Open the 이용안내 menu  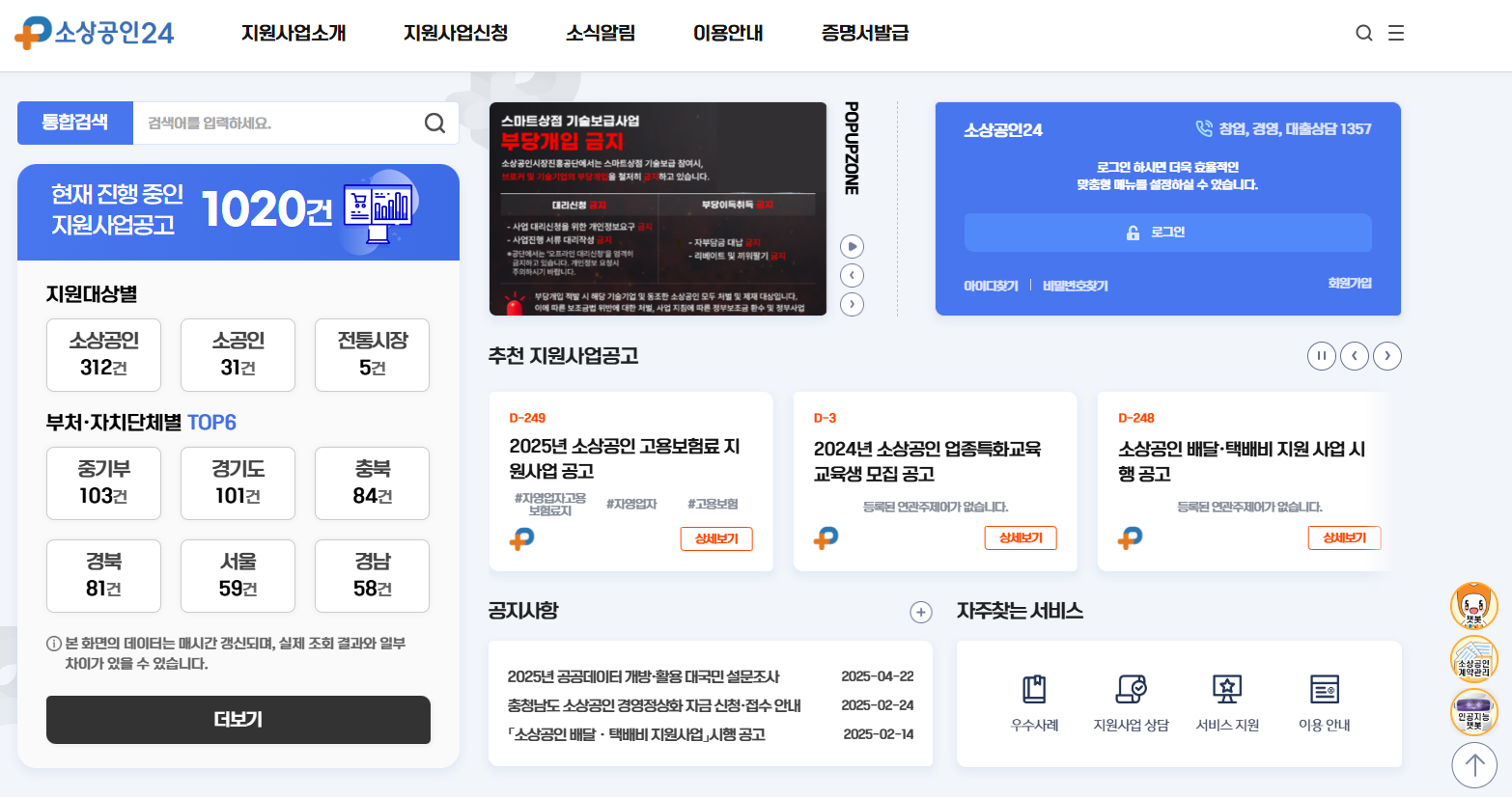(728, 33)
